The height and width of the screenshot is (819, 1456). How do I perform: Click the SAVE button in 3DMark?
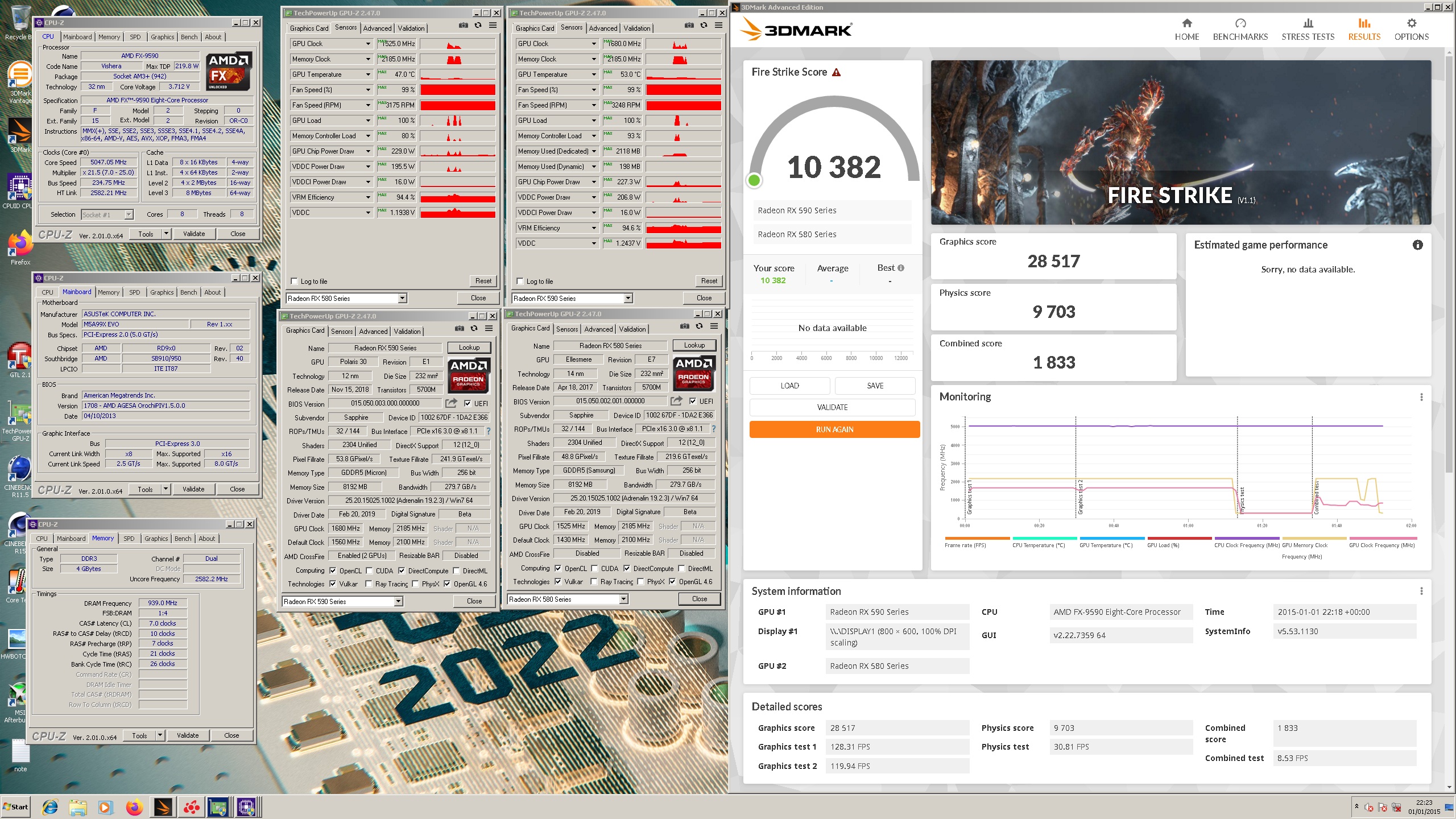point(875,386)
